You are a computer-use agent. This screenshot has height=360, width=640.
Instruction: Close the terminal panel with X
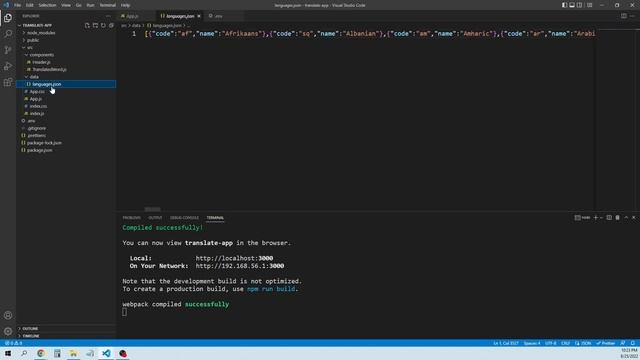click(x=633, y=218)
